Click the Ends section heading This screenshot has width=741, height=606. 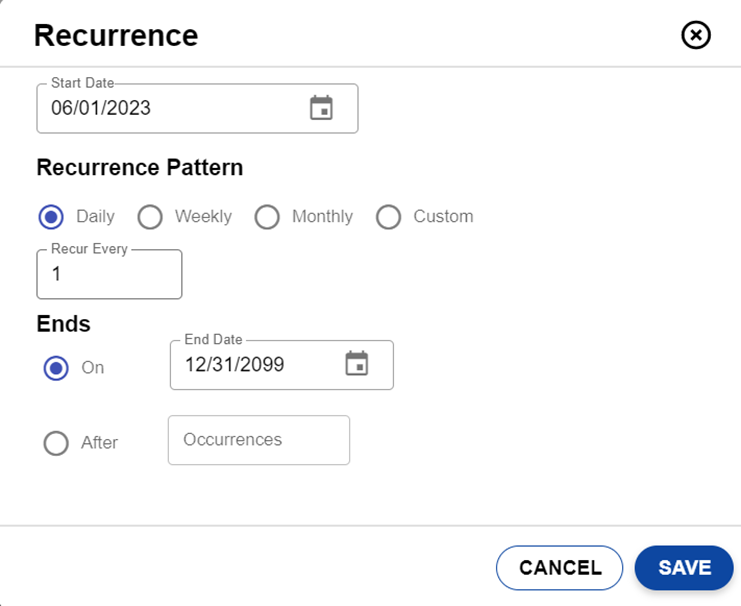[x=64, y=324]
